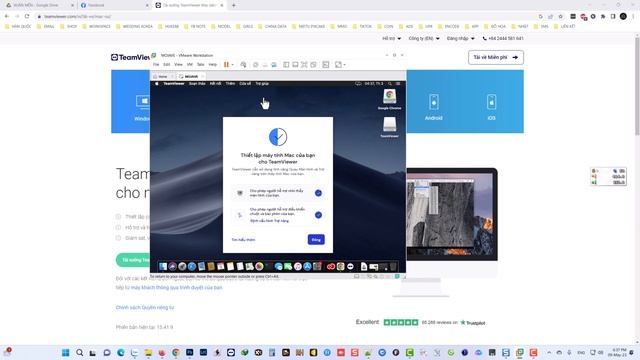Toggle the accessibility control permission checkmark
640x360 pixels.
(x=318, y=215)
